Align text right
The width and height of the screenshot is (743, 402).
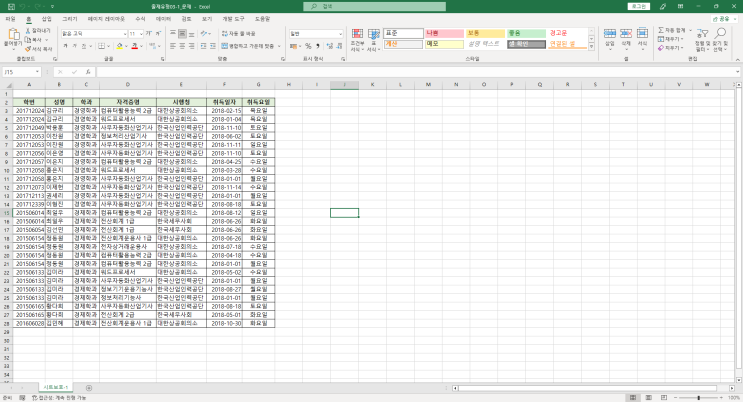(191, 46)
